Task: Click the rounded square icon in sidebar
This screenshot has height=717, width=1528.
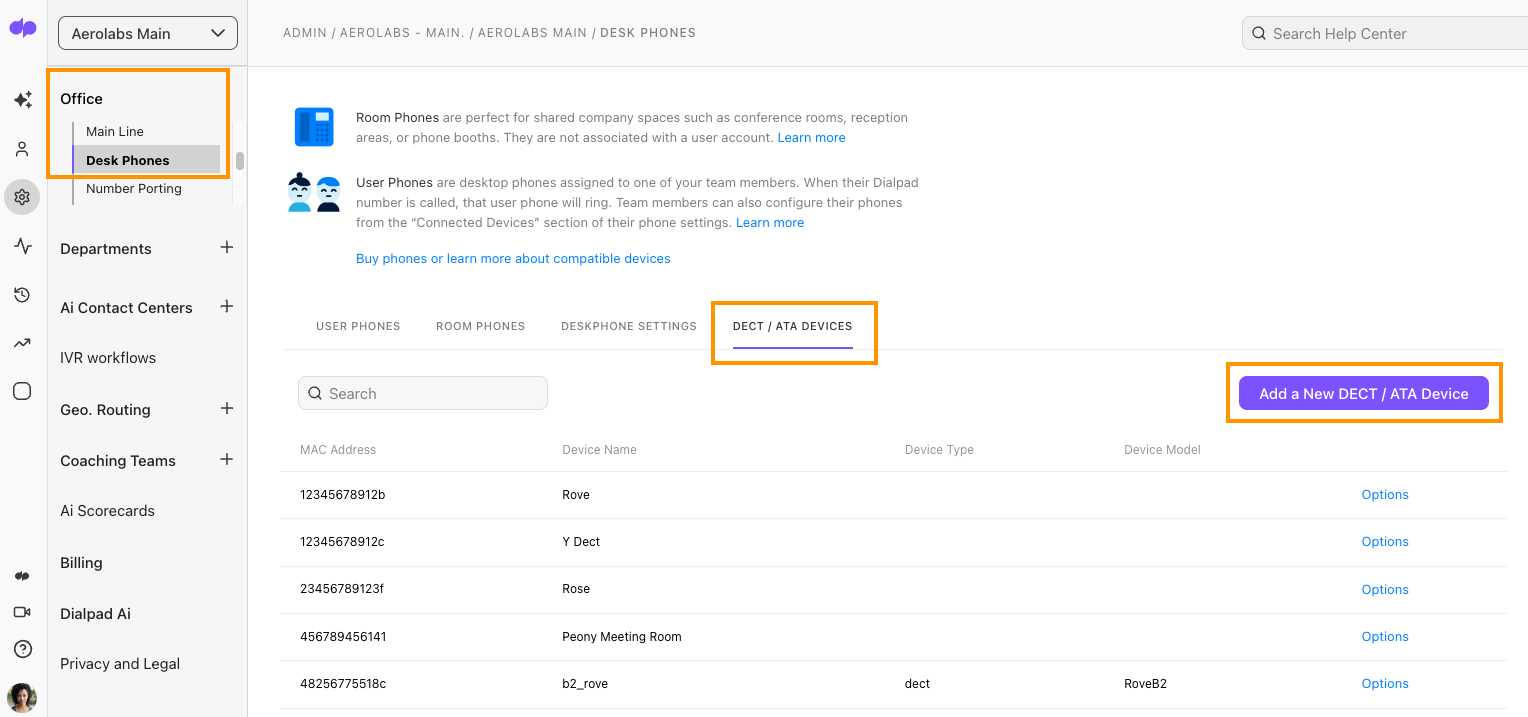Action: click(22, 391)
